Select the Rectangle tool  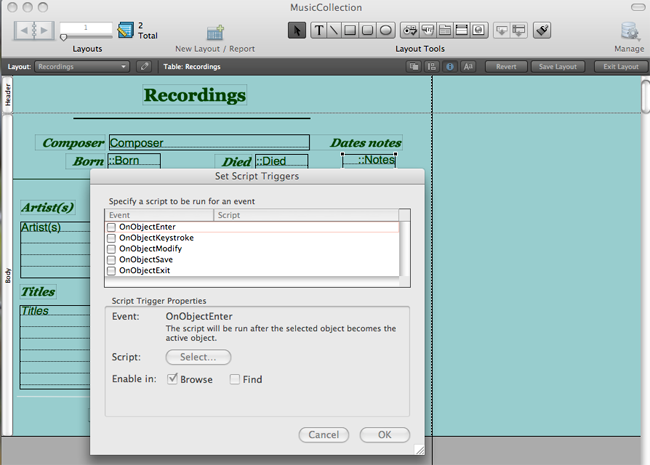coord(350,31)
